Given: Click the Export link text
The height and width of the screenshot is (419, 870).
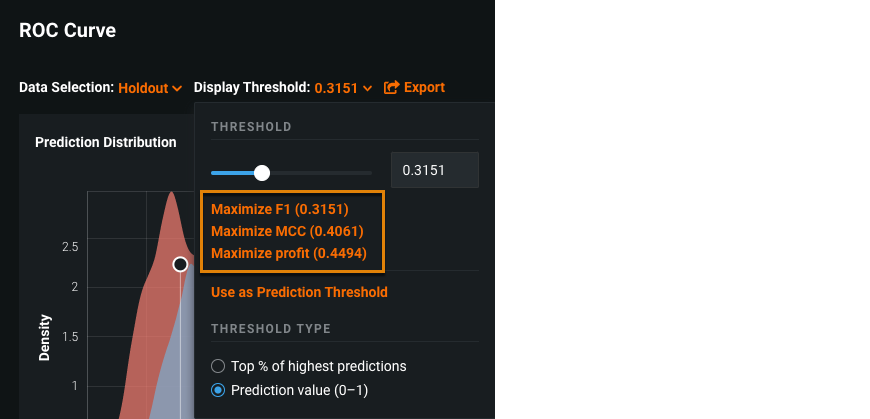Looking at the screenshot, I should coord(424,88).
